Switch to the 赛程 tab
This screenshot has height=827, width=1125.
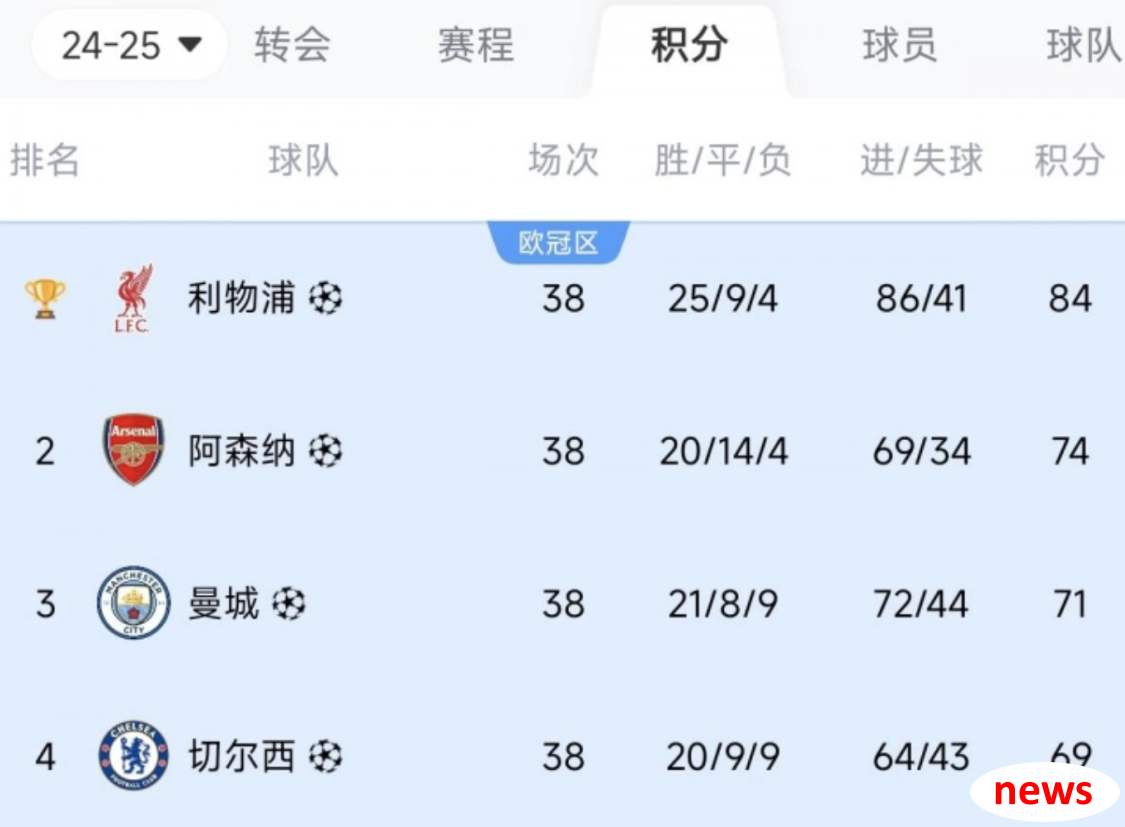tap(476, 45)
